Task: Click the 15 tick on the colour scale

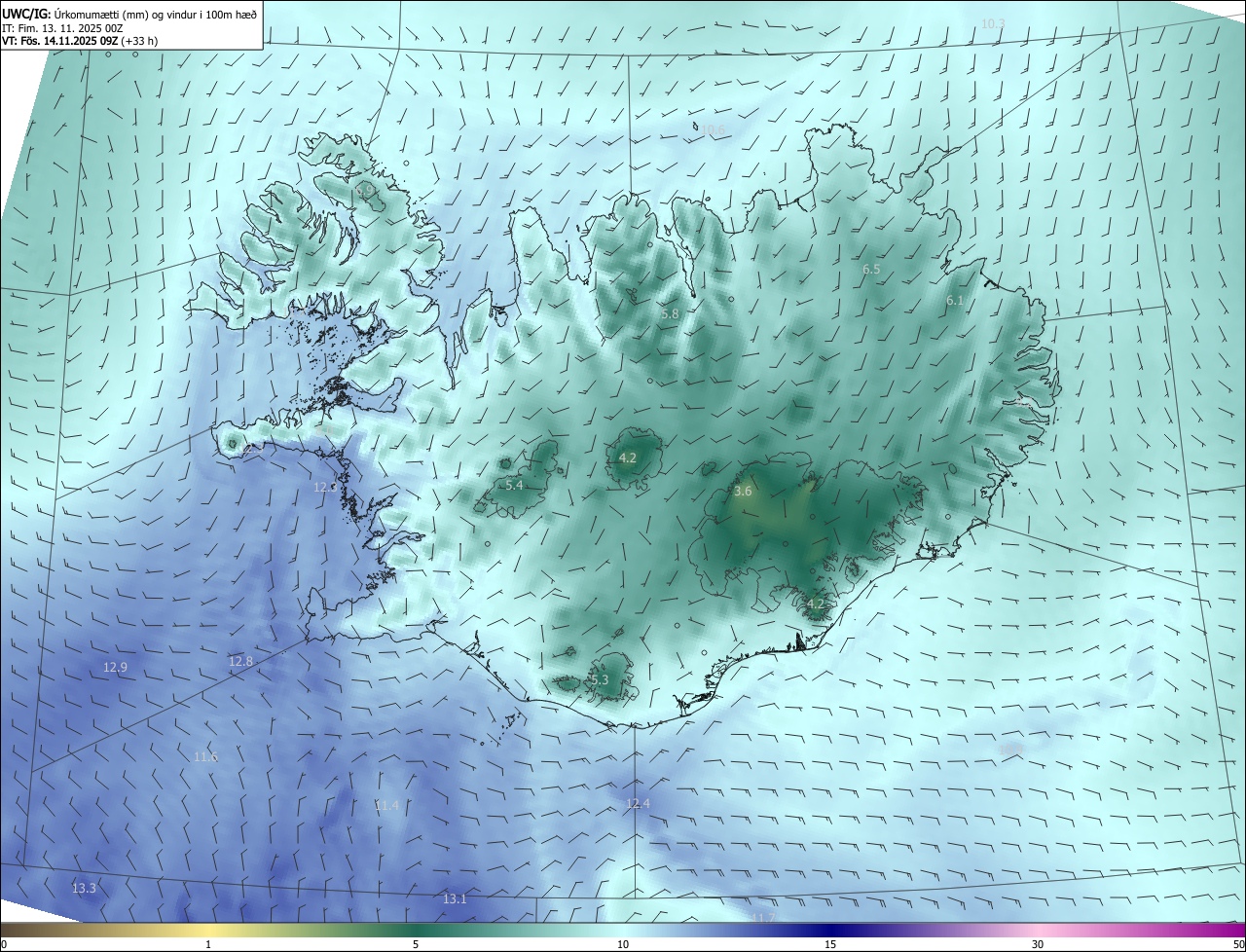Action: click(x=830, y=944)
